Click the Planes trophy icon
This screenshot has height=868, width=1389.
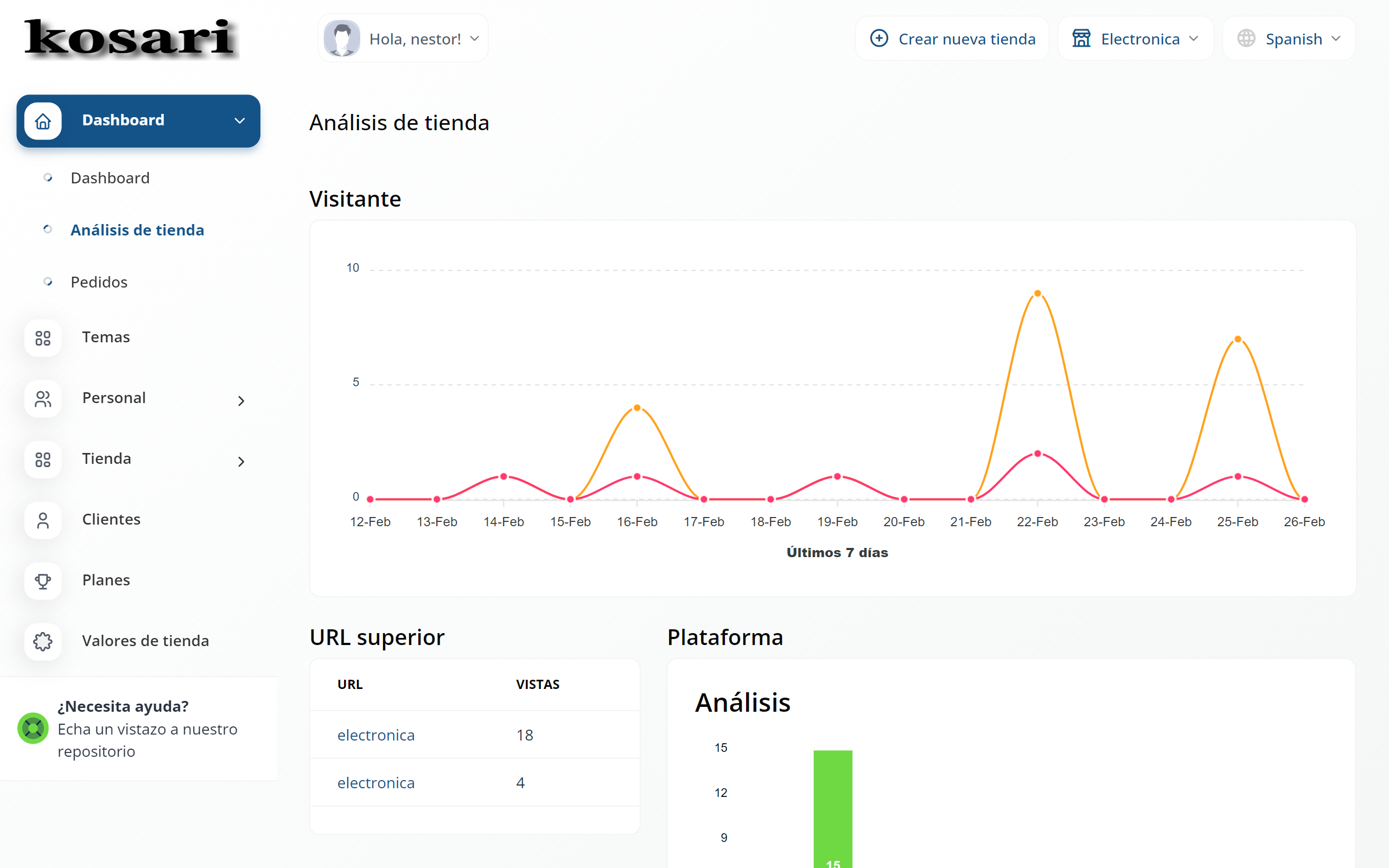click(x=43, y=581)
